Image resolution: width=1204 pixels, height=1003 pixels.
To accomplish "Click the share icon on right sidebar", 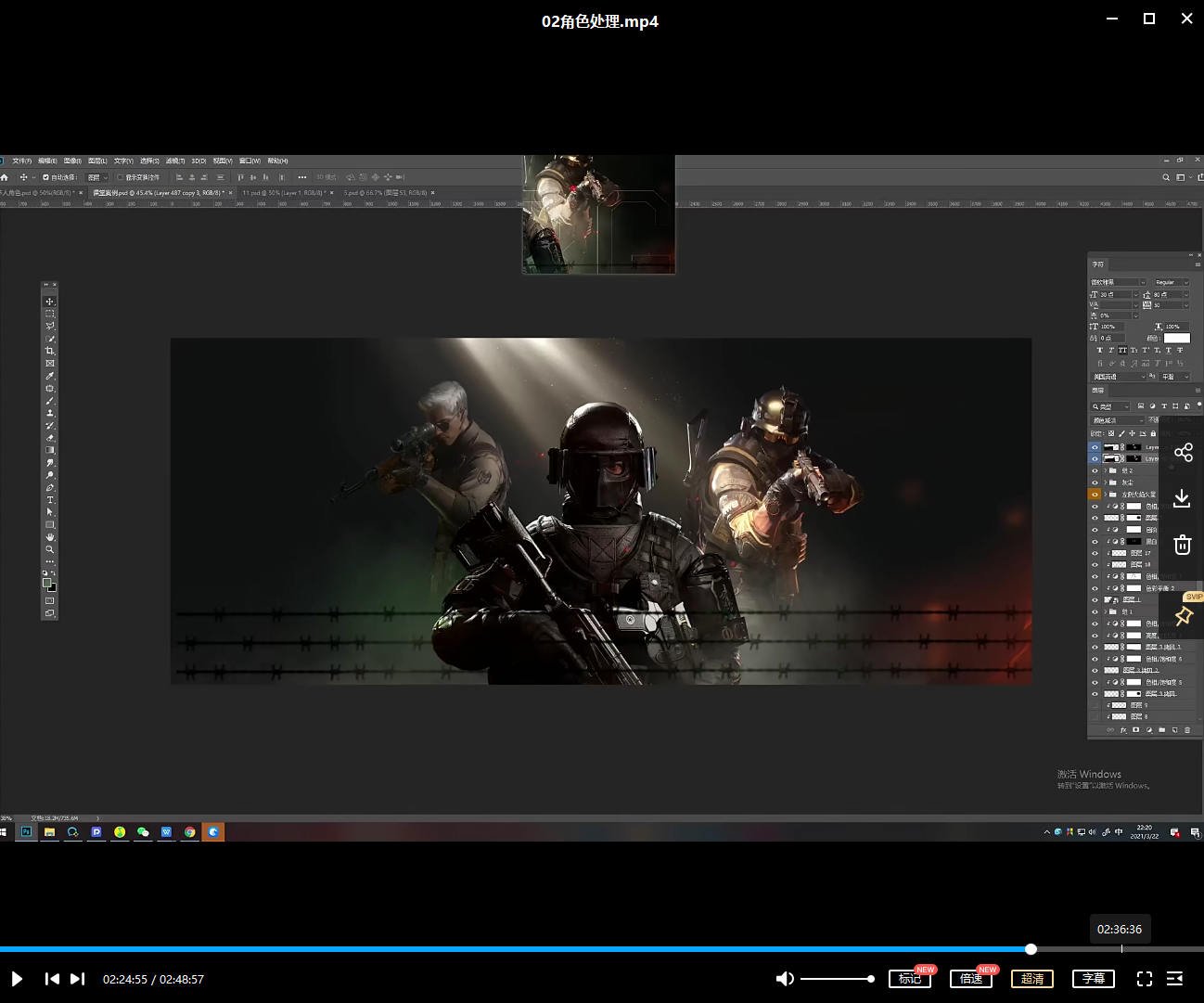I will [1183, 453].
